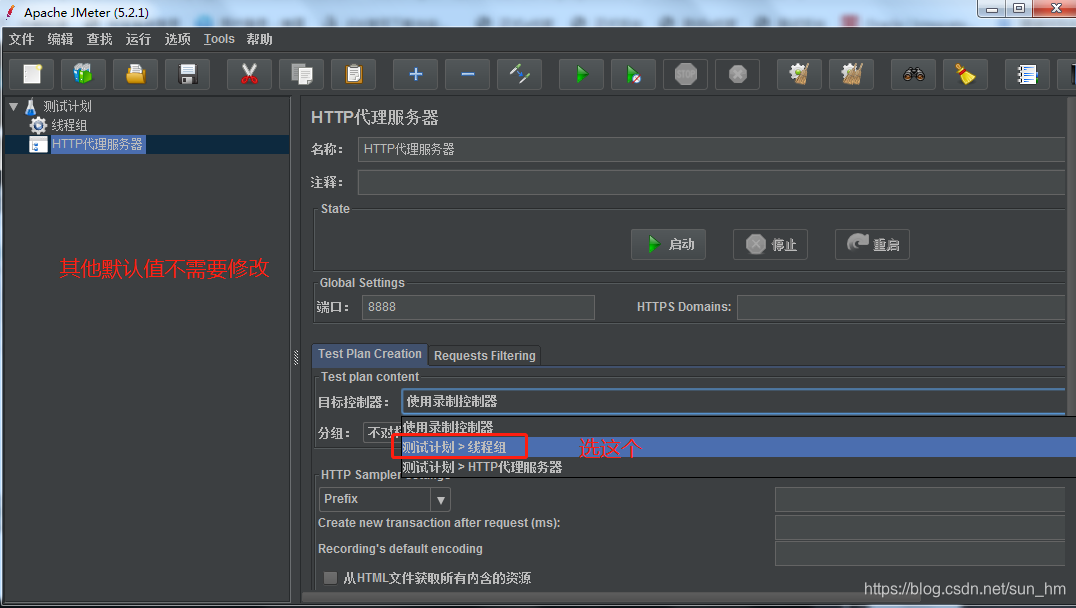The height and width of the screenshot is (608, 1076).
Task: Open the 文件 menu
Action: (x=21, y=39)
